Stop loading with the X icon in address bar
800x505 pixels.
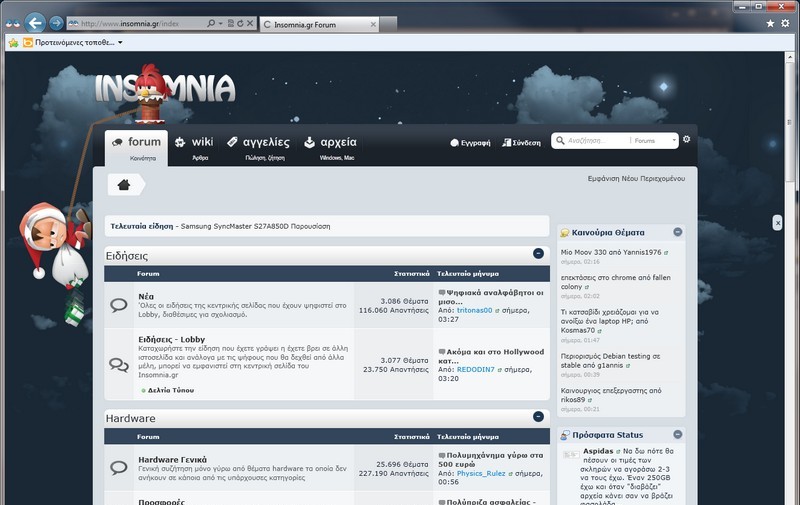tap(250, 23)
